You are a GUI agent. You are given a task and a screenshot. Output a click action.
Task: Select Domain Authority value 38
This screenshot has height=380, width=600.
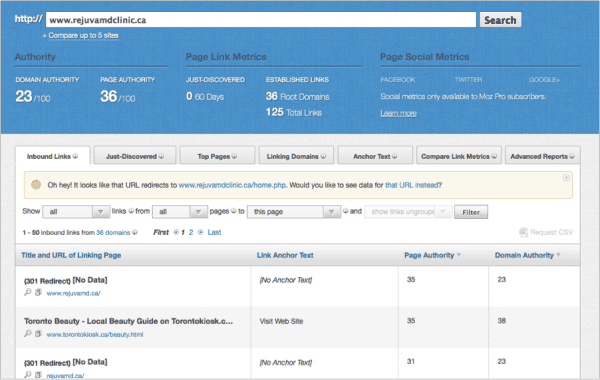point(502,321)
